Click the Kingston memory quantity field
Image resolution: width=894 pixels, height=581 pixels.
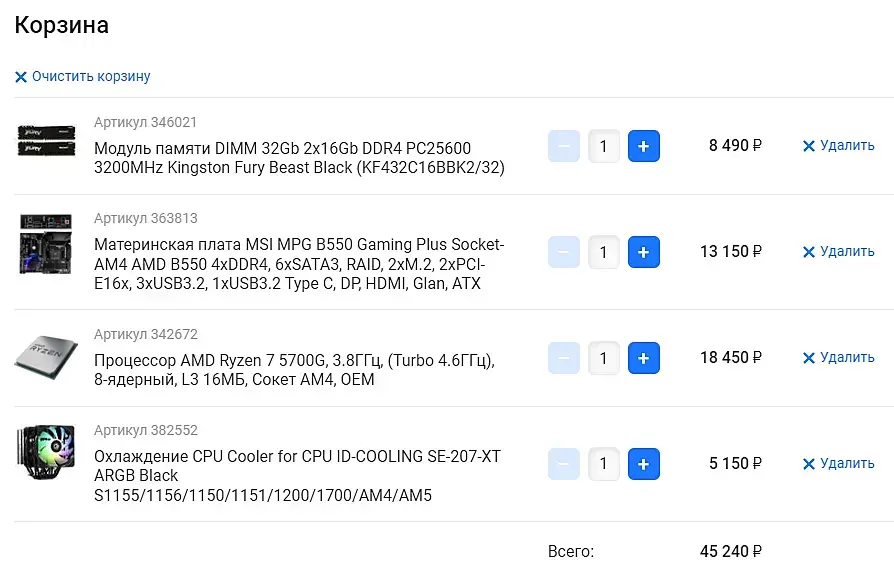[x=603, y=146]
